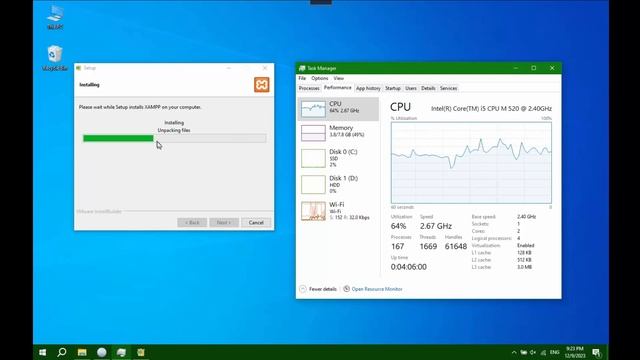Click the battery icon in system tray
This screenshot has width=640, height=360.
(x=524, y=352)
